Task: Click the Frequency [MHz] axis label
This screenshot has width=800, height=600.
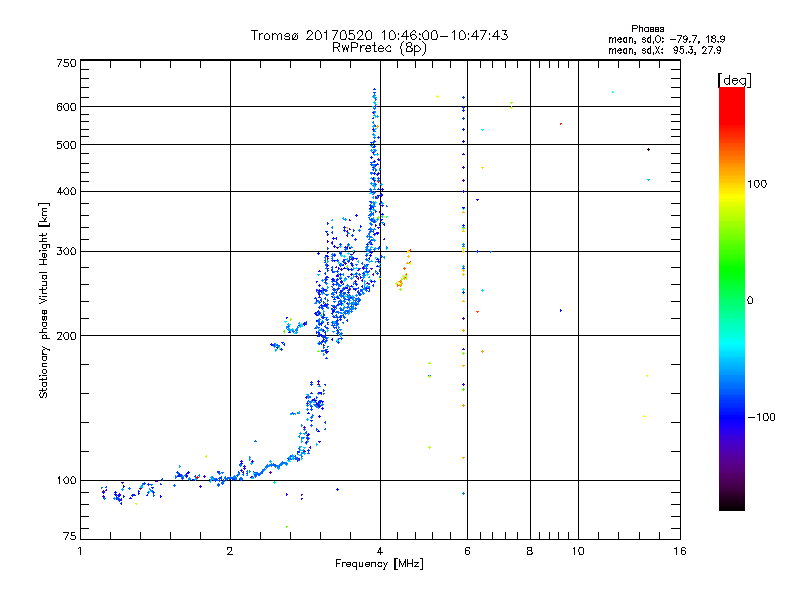Action: click(379, 564)
